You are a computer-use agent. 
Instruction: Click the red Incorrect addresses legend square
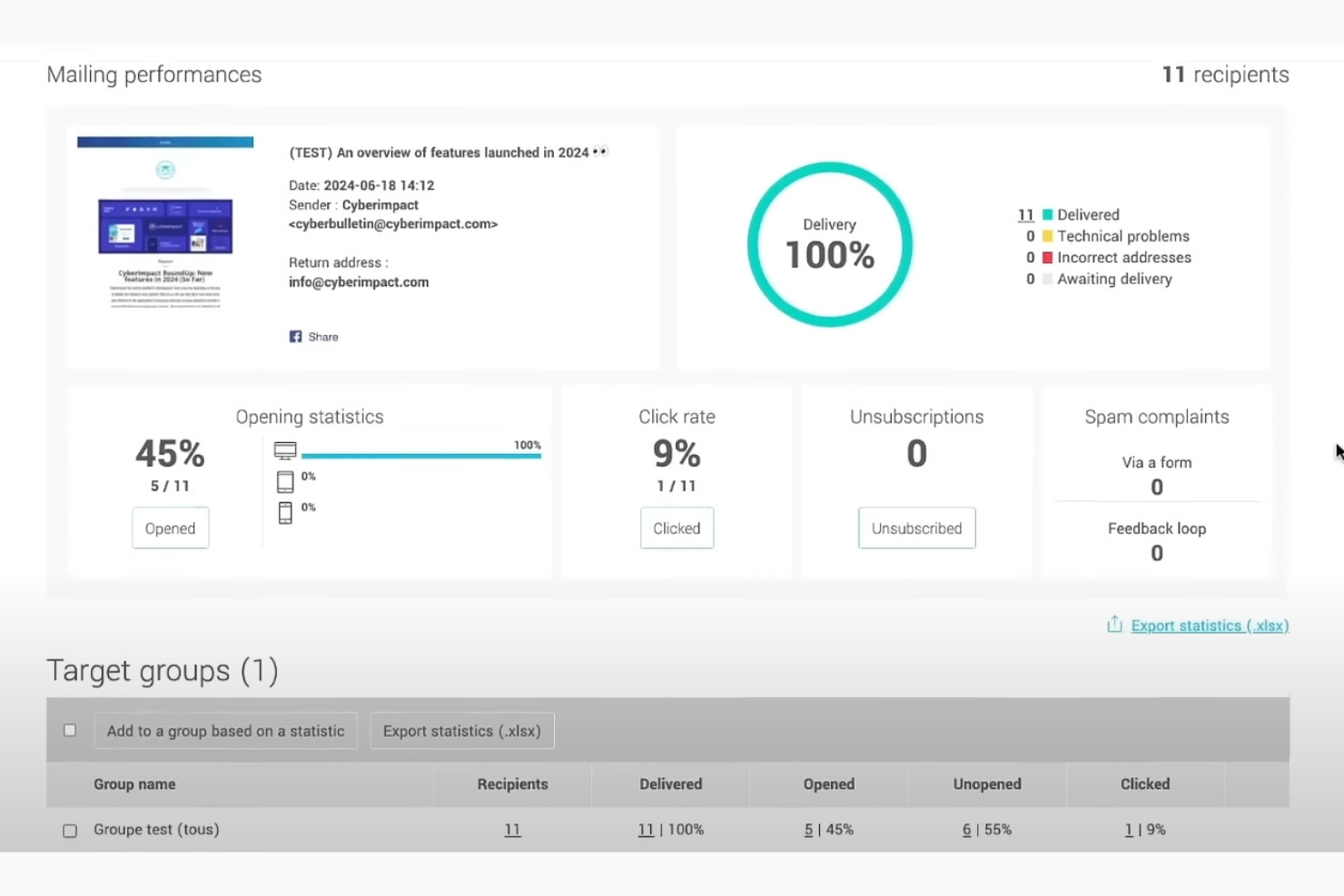click(x=1047, y=258)
